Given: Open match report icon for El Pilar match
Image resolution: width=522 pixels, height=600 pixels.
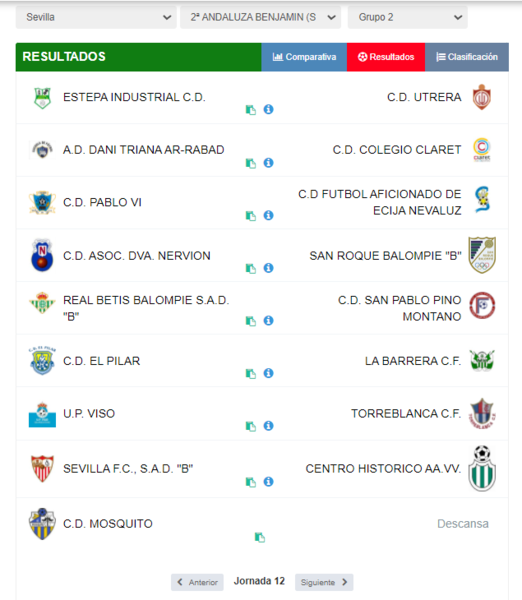Looking at the screenshot, I should 251,373.
